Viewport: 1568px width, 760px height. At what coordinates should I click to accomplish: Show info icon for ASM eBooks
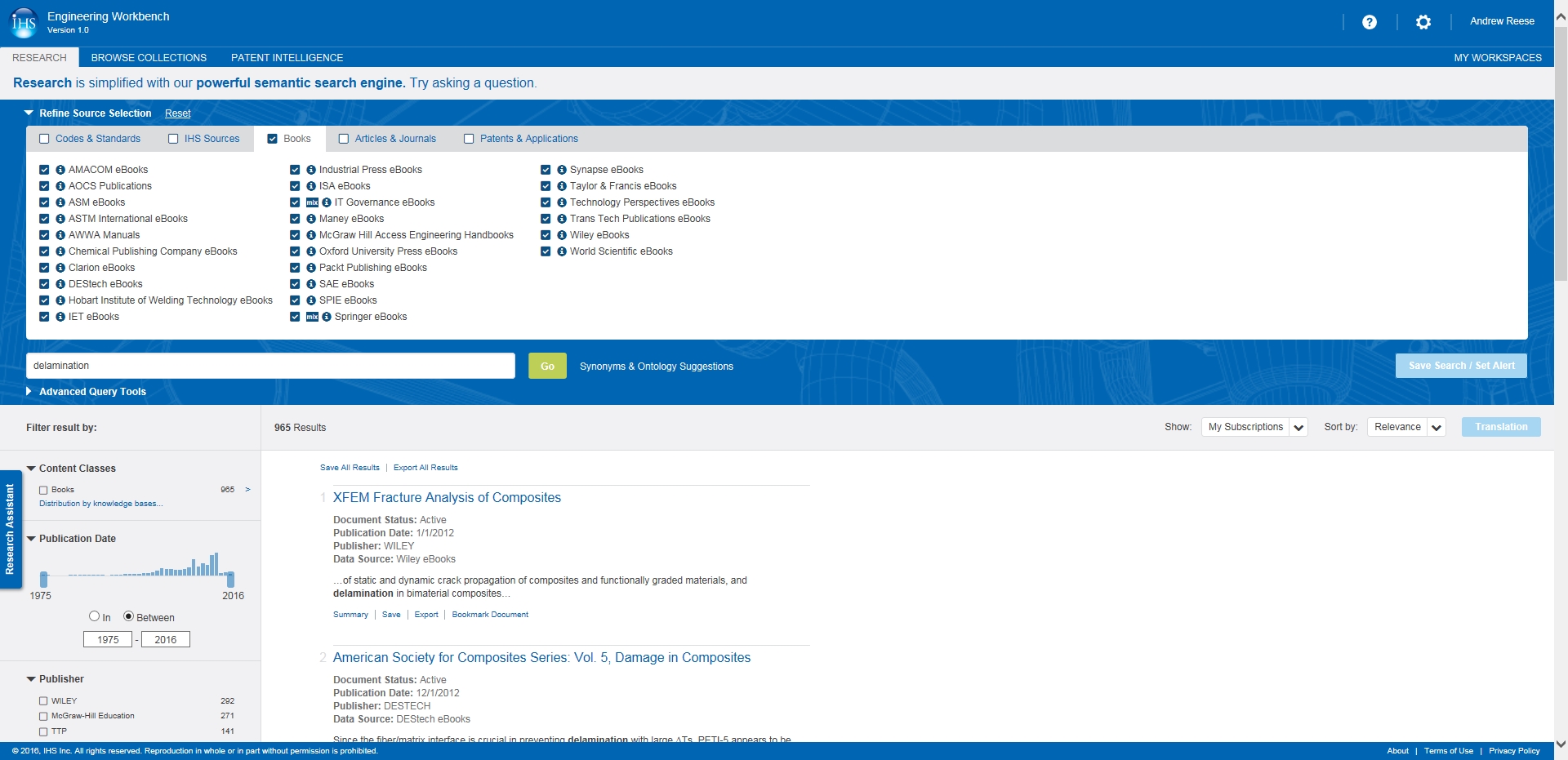pyautogui.click(x=60, y=202)
